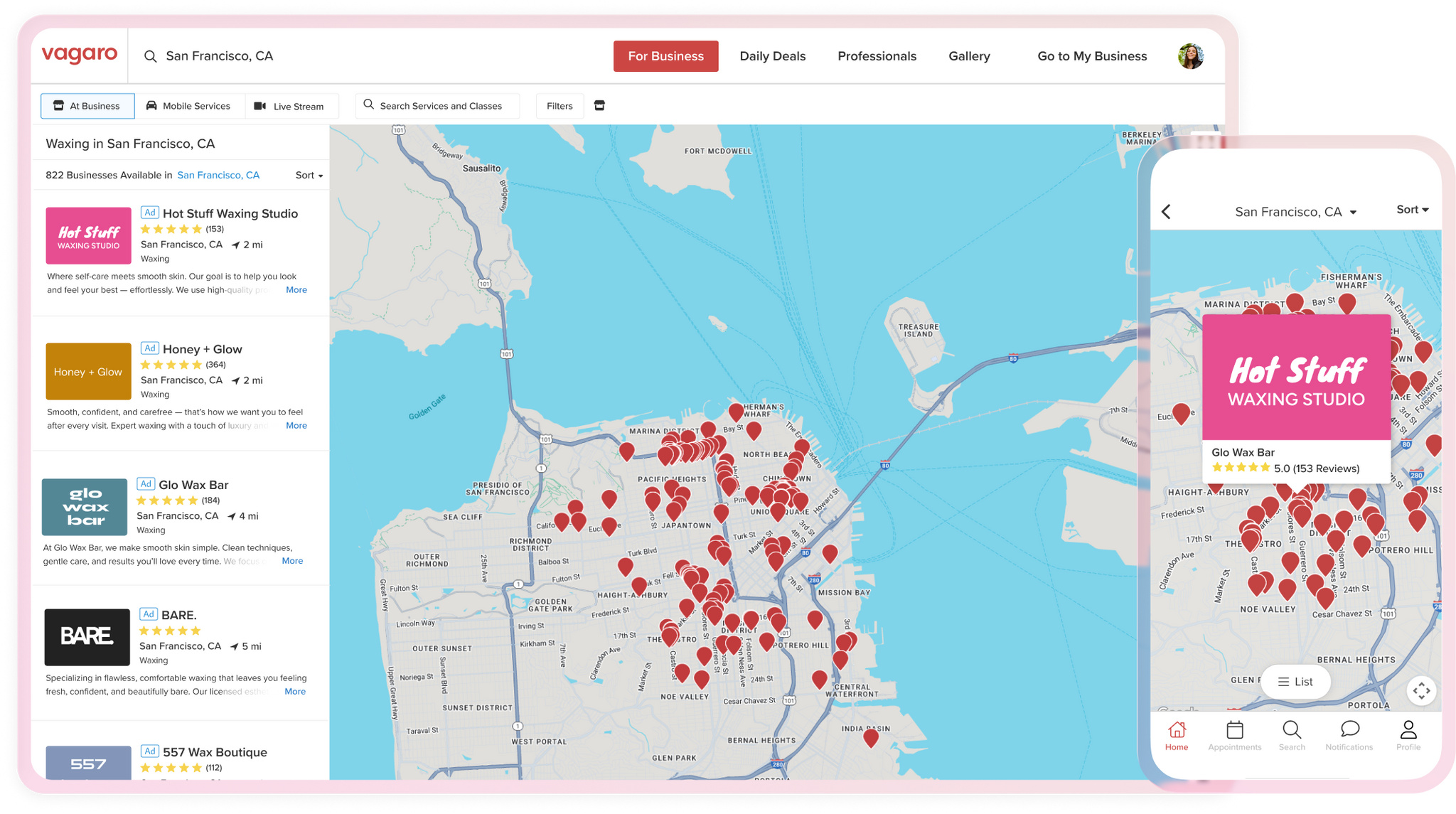Click the map pin at India Basin
1456x814 pixels.
pyautogui.click(x=871, y=738)
